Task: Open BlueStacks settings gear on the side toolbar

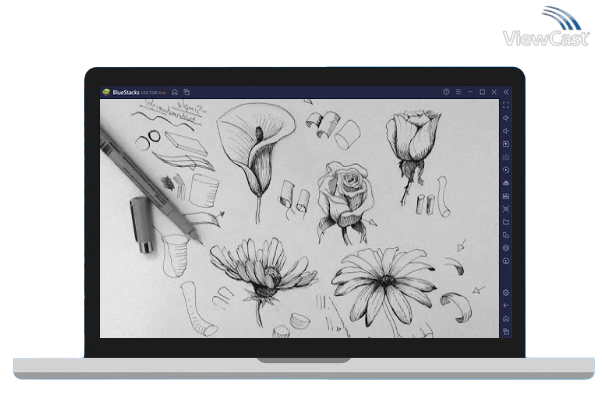Action: [x=506, y=293]
